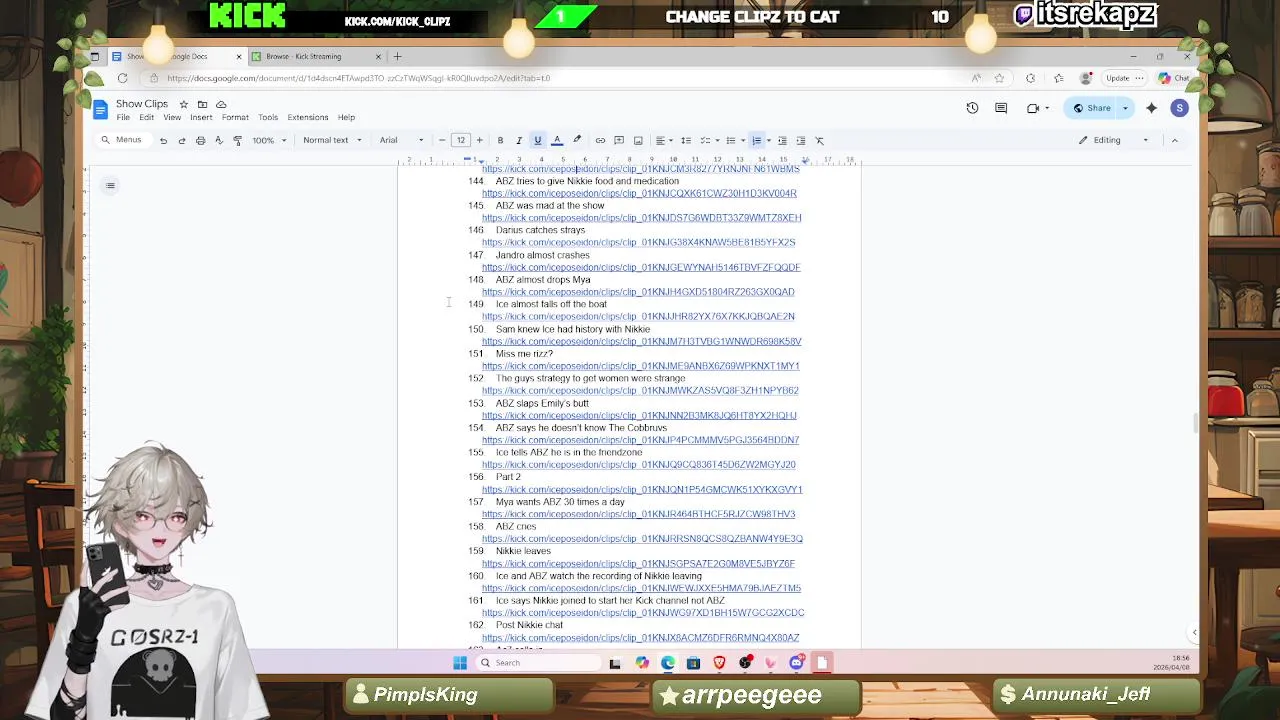Viewport: 1280px width, 720px height.
Task: Click the Menus search box
Action: 122,140
